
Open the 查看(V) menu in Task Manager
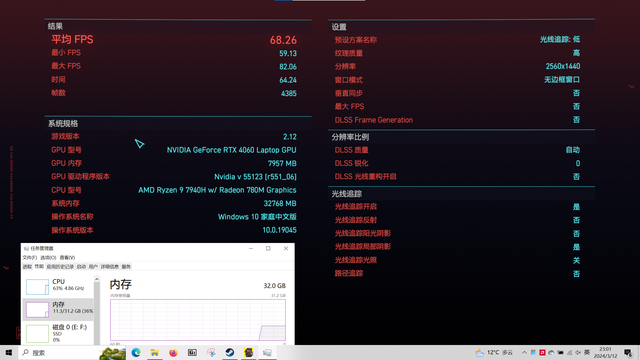pyautogui.click(x=67, y=258)
